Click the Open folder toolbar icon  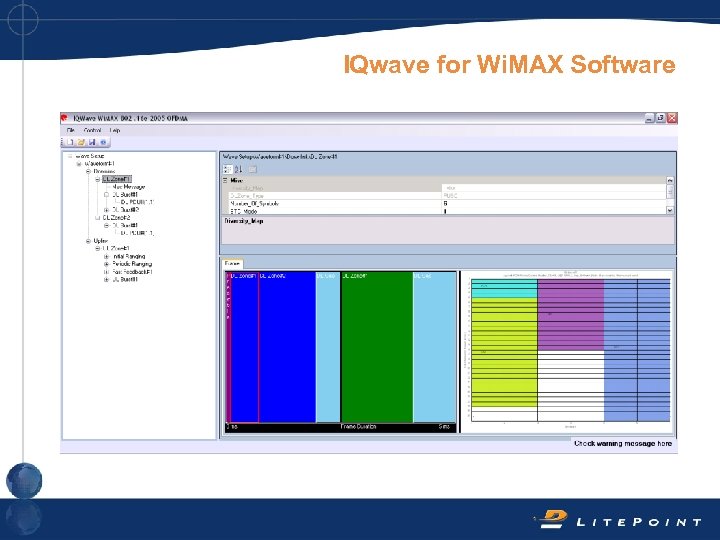[x=82, y=142]
